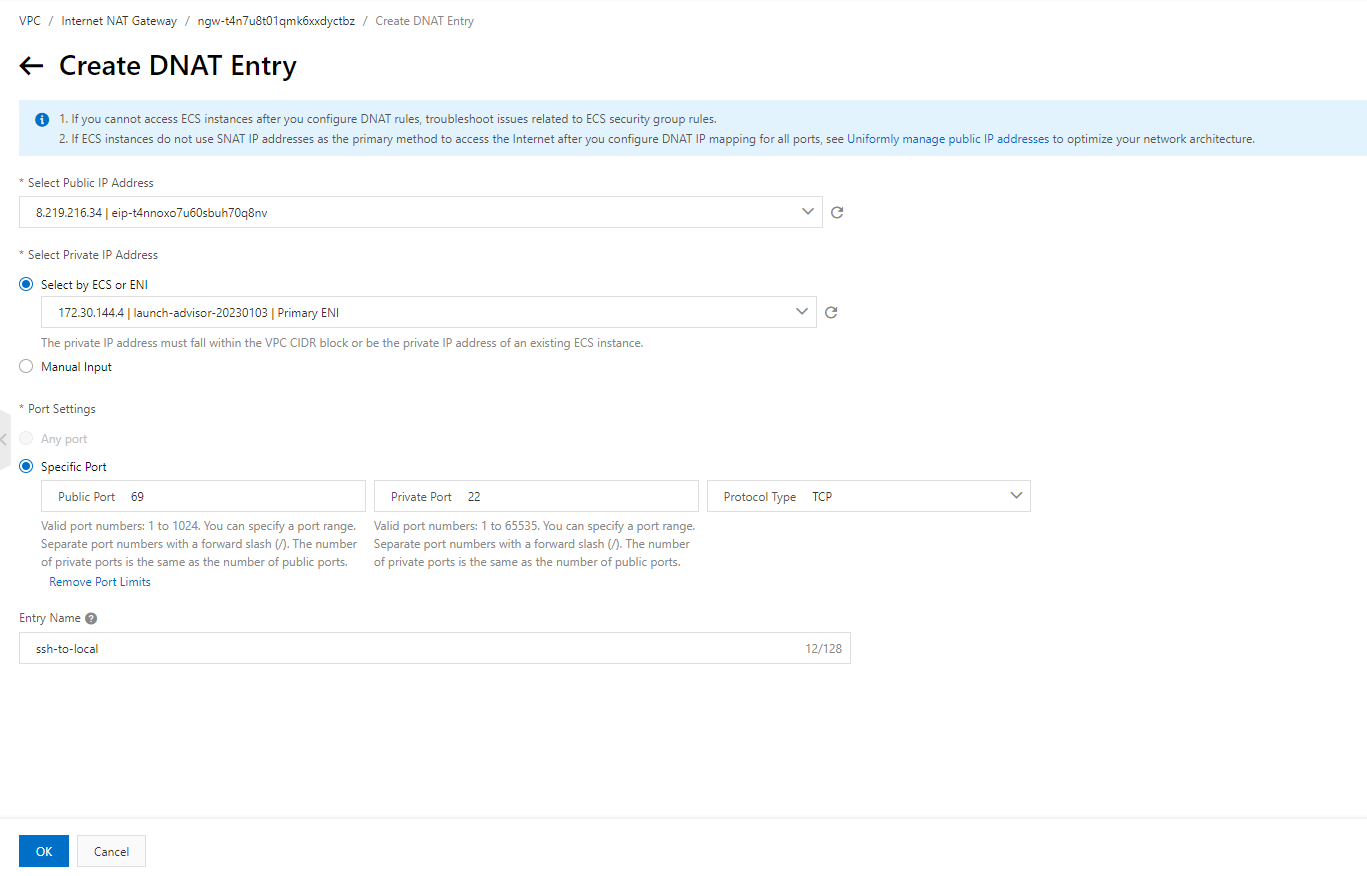Click the back arrow beside Create DNAT Entry
1367x876 pixels.
(31, 66)
